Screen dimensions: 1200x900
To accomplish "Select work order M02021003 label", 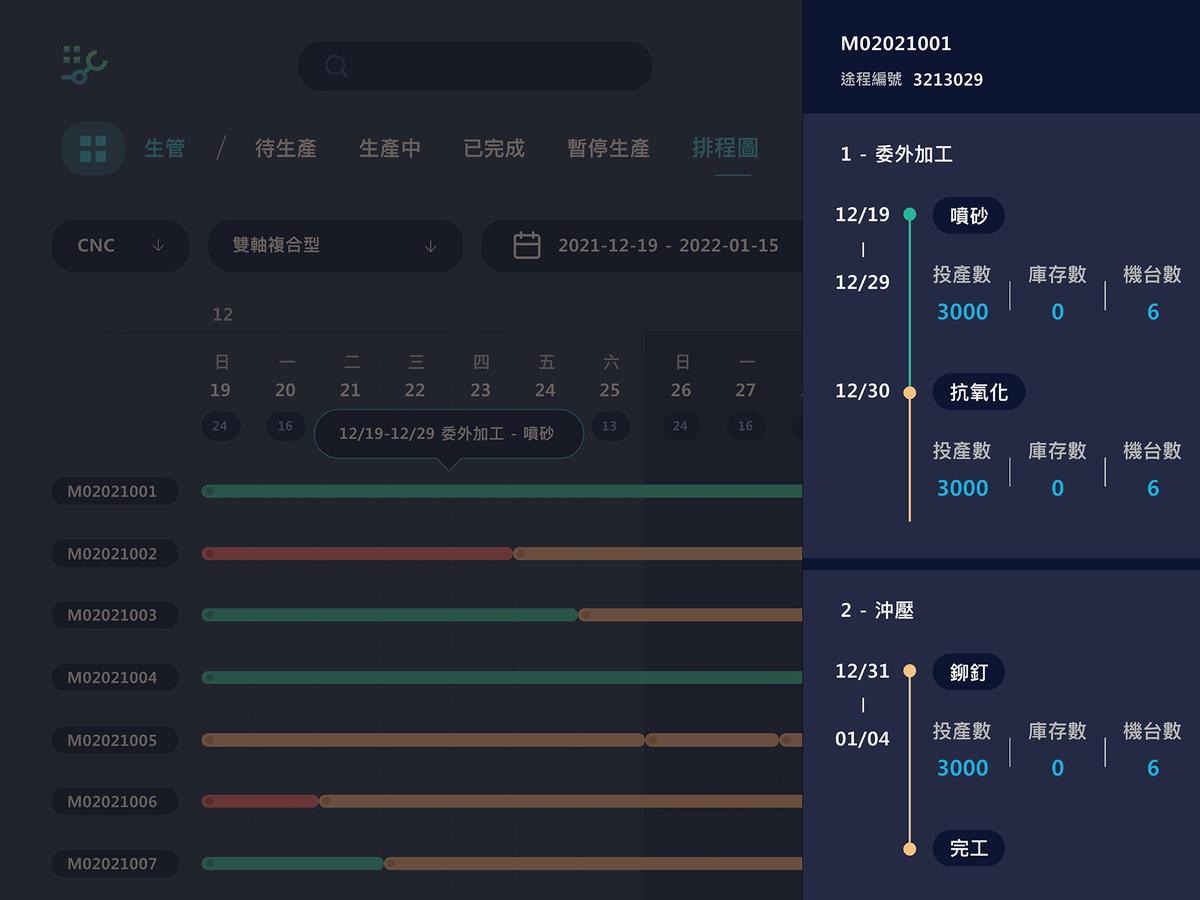I will point(113,615).
